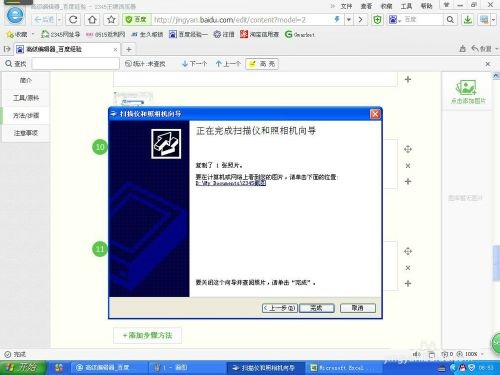Click the forward arrow next to address bar
The width and height of the screenshot is (500, 375).
tap(360, 20)
